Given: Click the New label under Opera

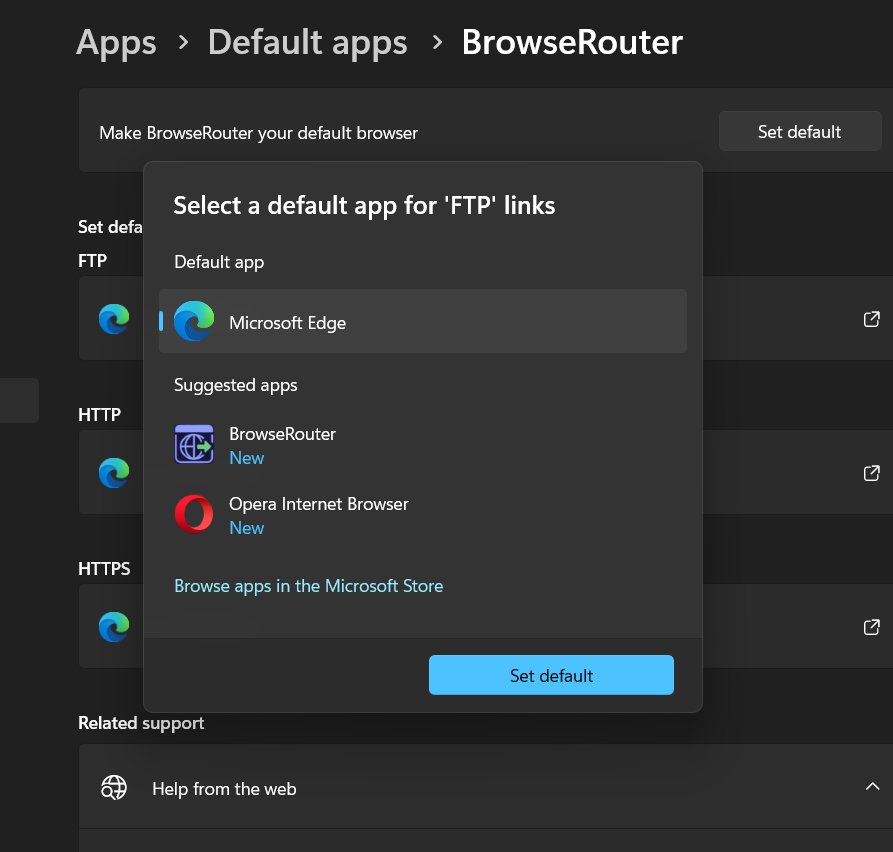Looking at the screenshot, I should coord(247,528).
